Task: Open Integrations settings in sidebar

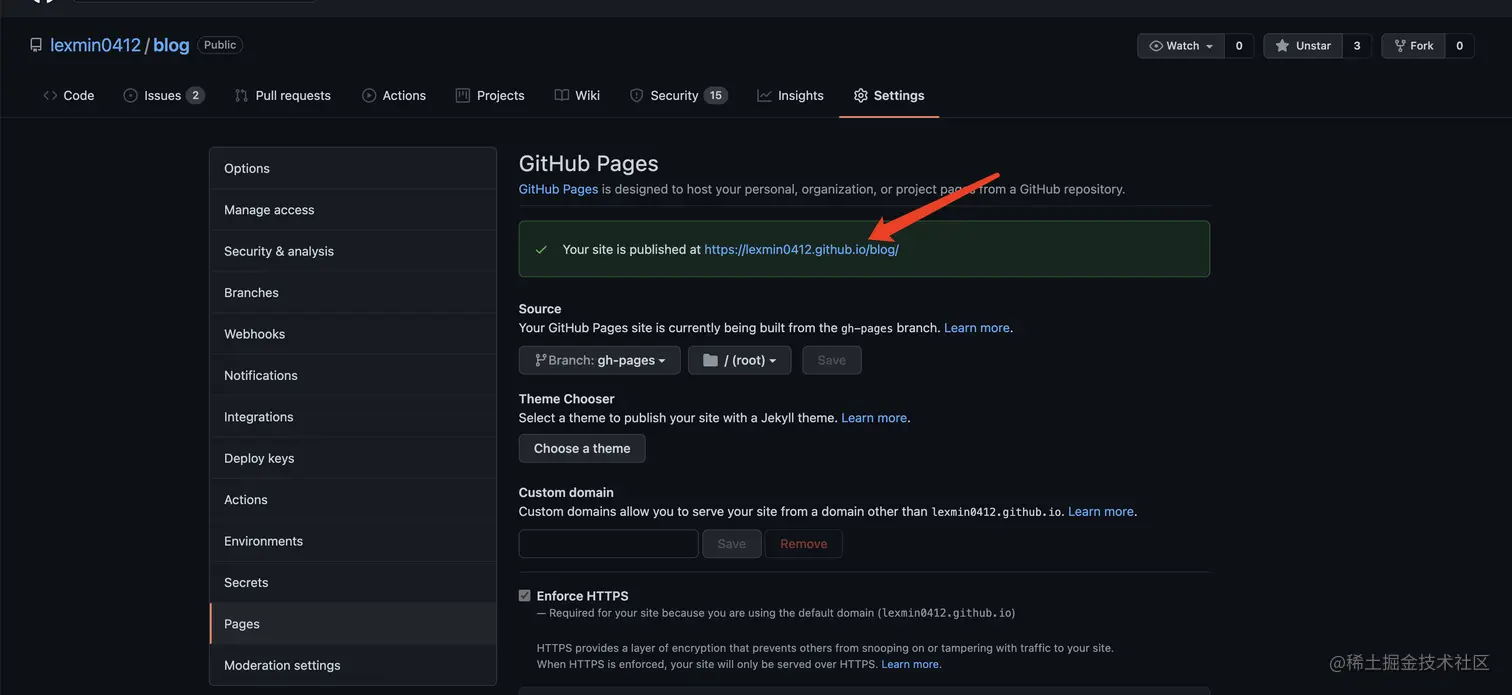Action: 353,417
